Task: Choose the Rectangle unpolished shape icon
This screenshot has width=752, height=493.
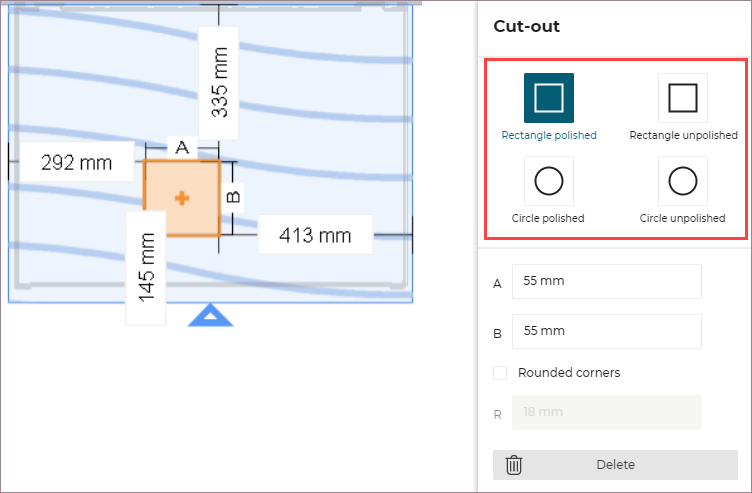Action: click(682, 98)
